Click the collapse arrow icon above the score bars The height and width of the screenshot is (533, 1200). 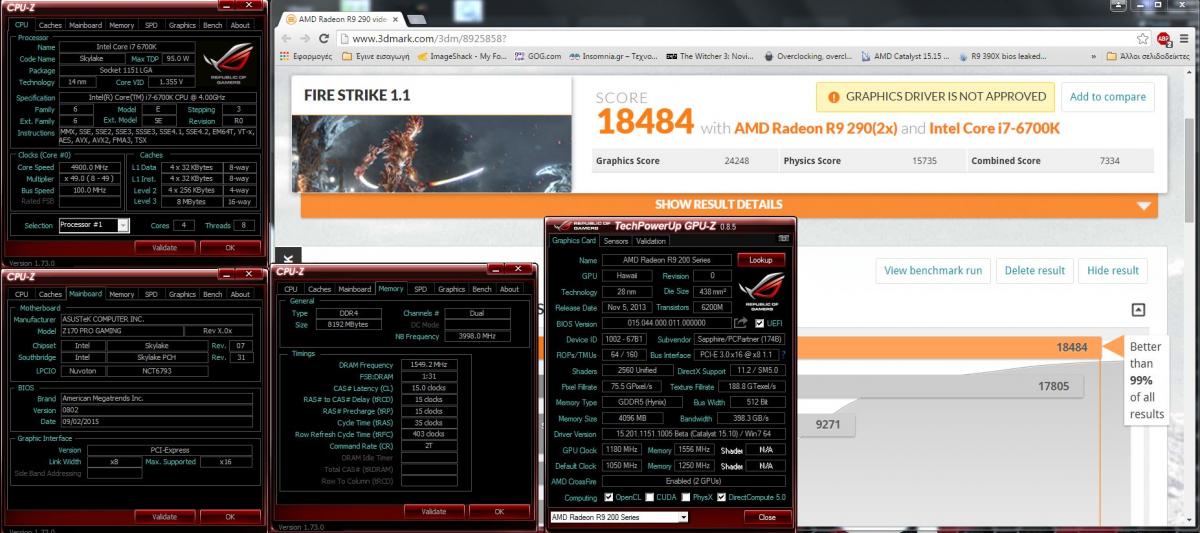[1138, 310]
